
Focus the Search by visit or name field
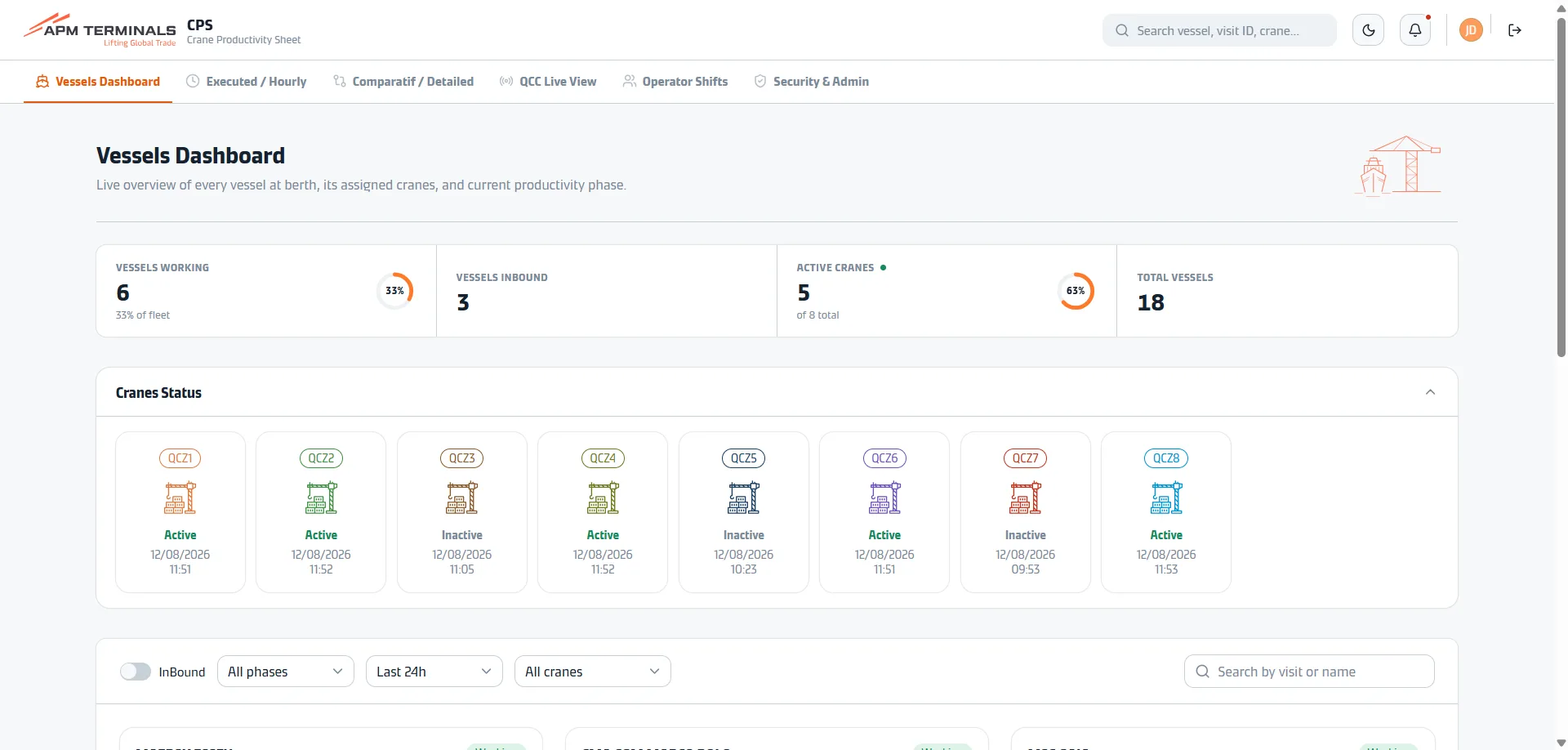click(1309, 672)
